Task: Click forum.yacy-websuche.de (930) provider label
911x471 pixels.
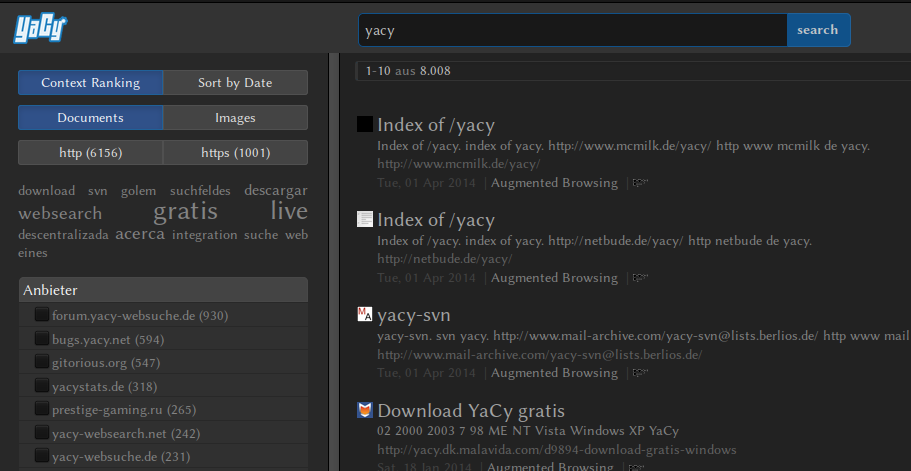Action: (x=140, y=316)
